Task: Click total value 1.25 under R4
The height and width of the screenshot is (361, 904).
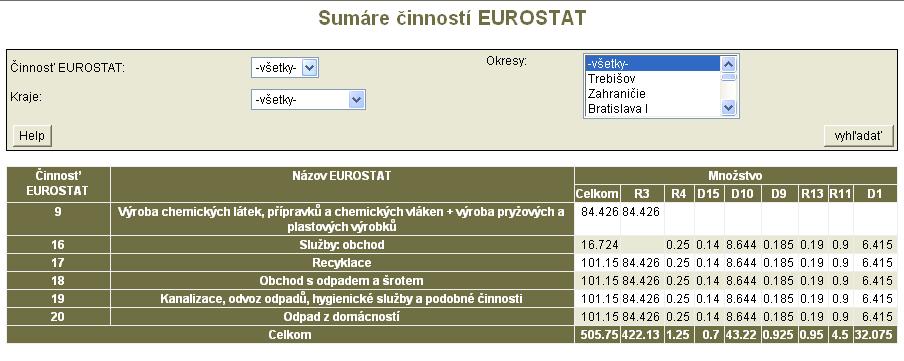Action: coord(678,334)
